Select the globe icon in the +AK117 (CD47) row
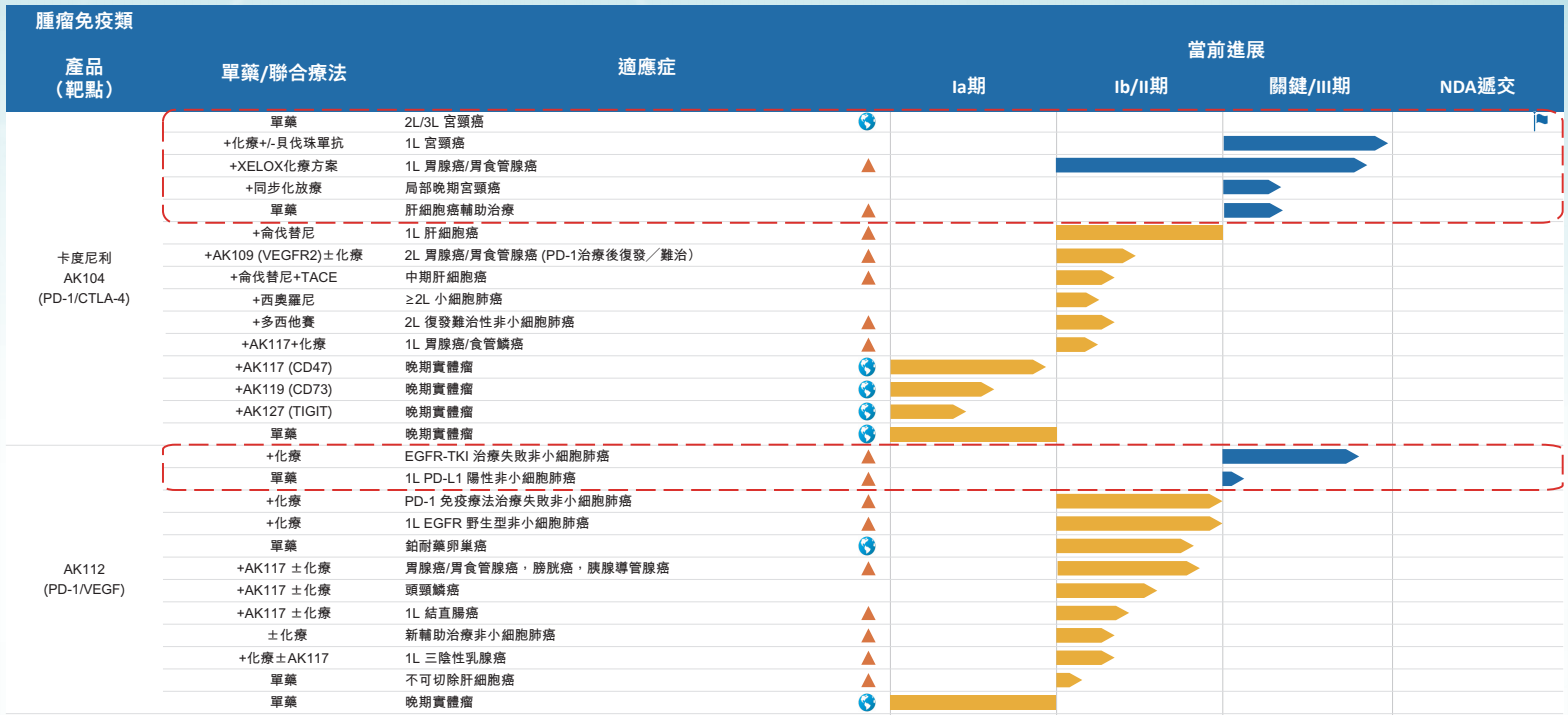 pyautogui.click(x=867, y=367)
